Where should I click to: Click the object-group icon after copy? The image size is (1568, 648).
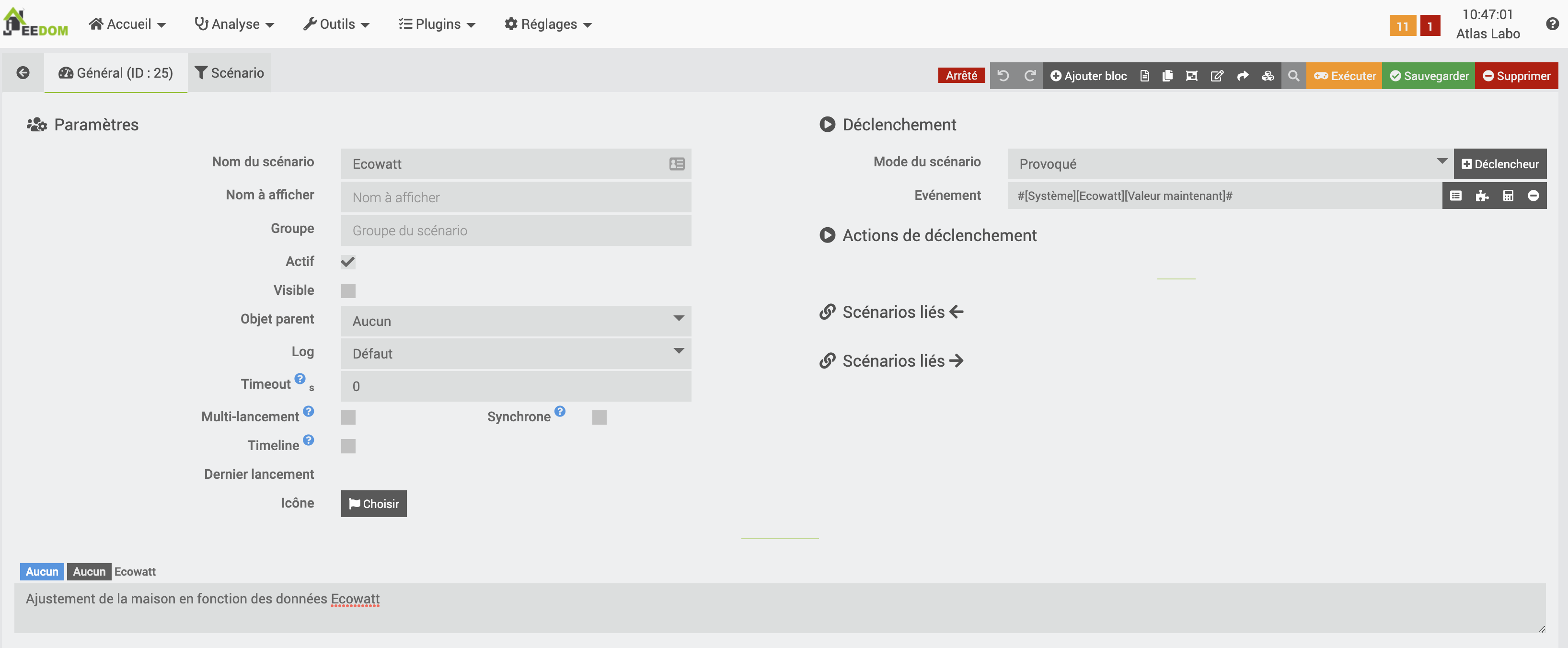tap(1192, 76)
